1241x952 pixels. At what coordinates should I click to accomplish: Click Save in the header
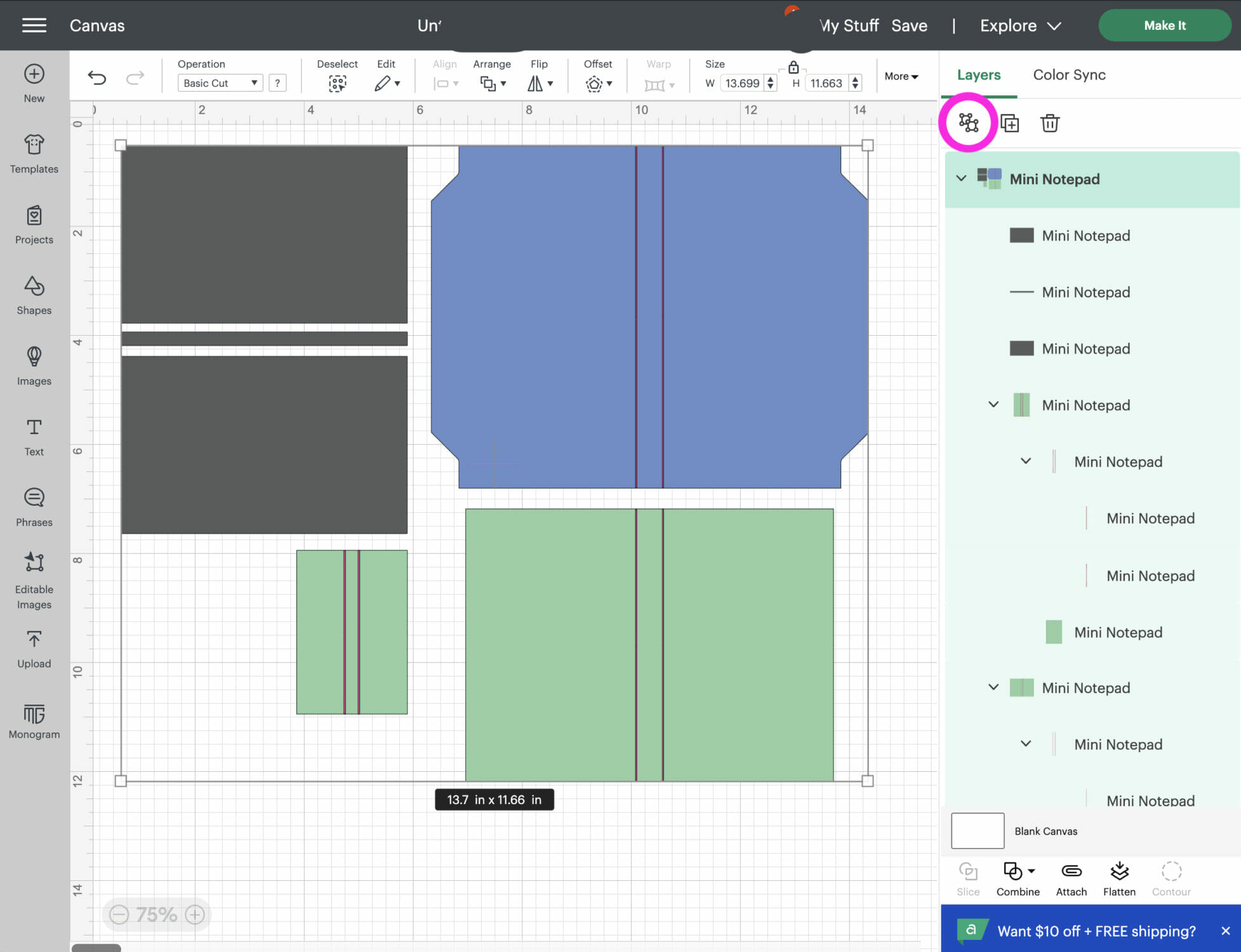[x=909, y=25]
